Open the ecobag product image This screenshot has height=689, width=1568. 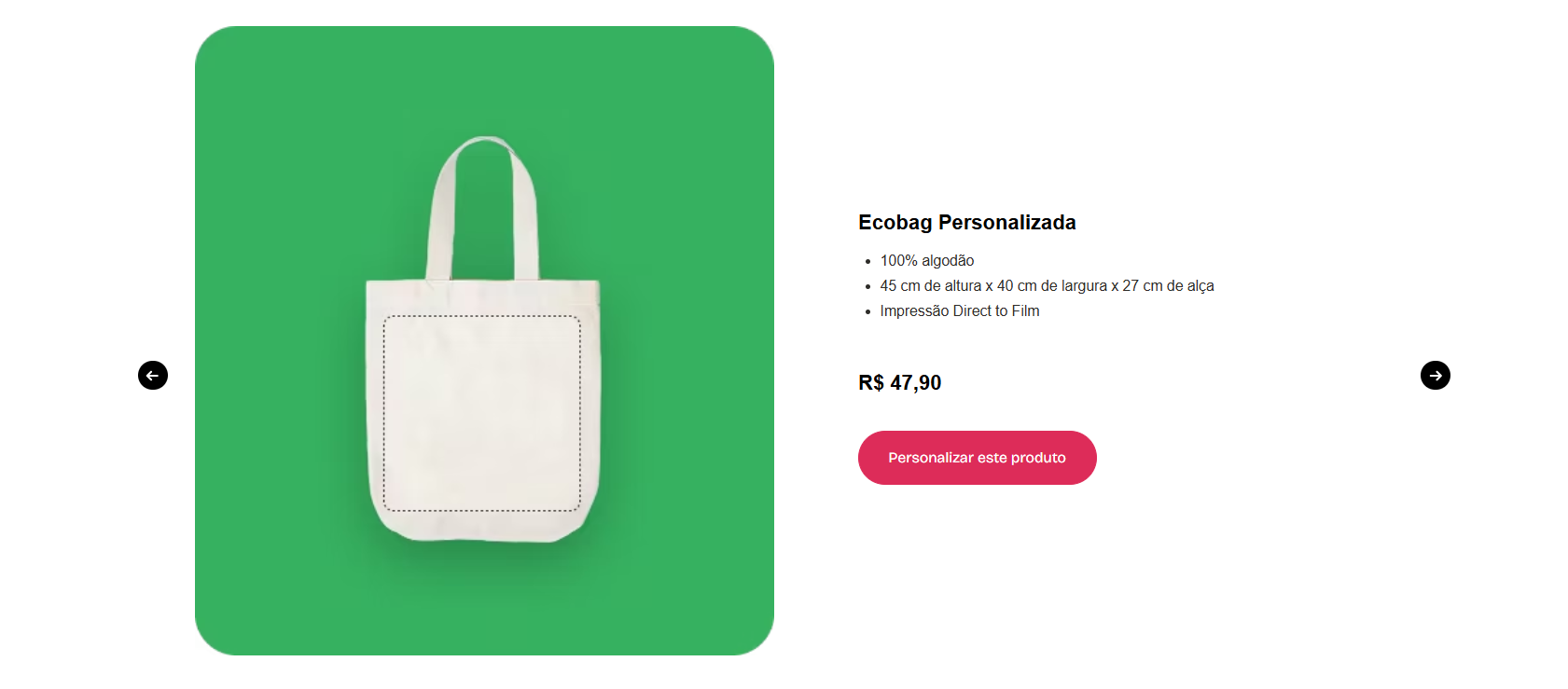484,341
